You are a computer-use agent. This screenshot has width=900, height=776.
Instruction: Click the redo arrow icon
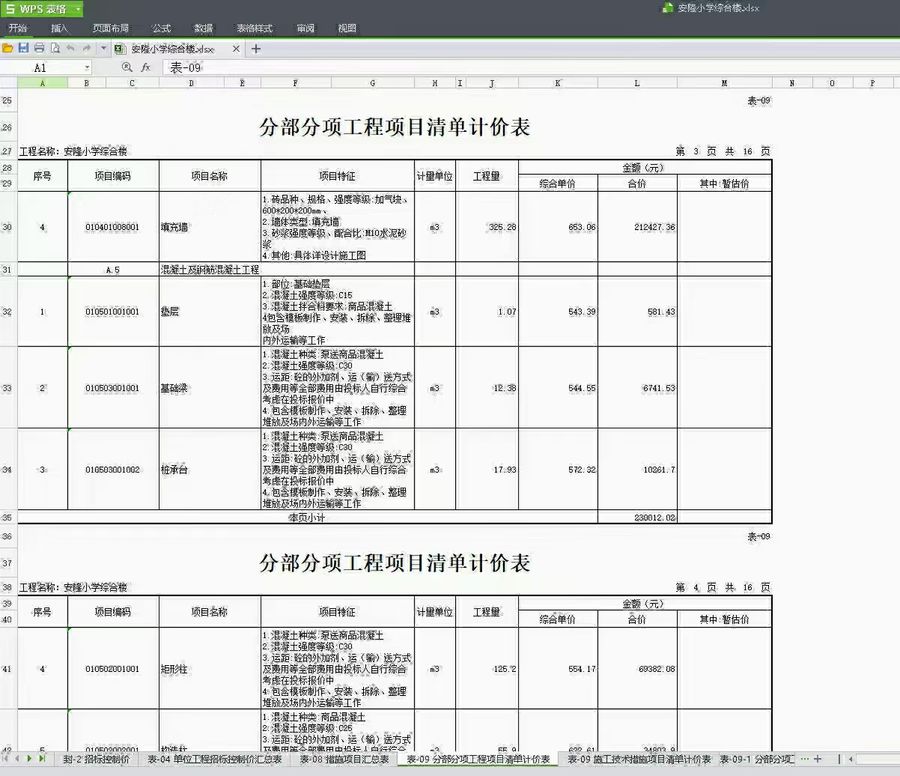coord(87,48)
